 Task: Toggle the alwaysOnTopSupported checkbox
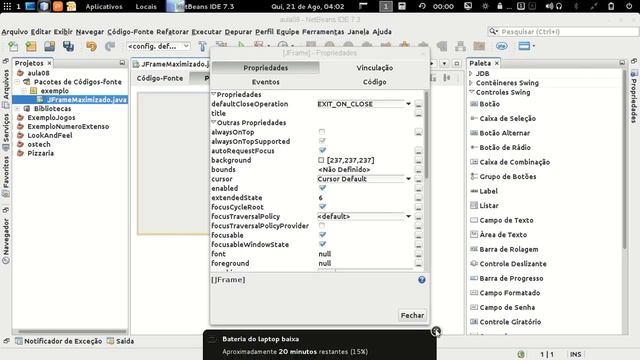[322, 141]
